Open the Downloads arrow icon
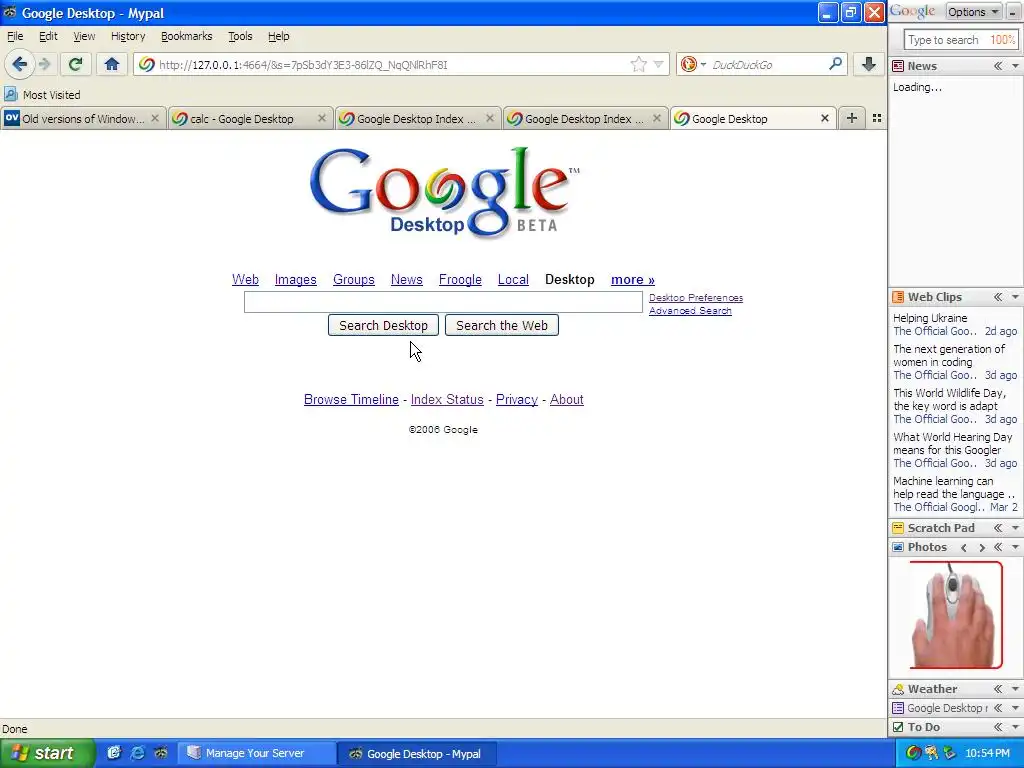Viewport: 1024px width, 768px height. (869, 64)
